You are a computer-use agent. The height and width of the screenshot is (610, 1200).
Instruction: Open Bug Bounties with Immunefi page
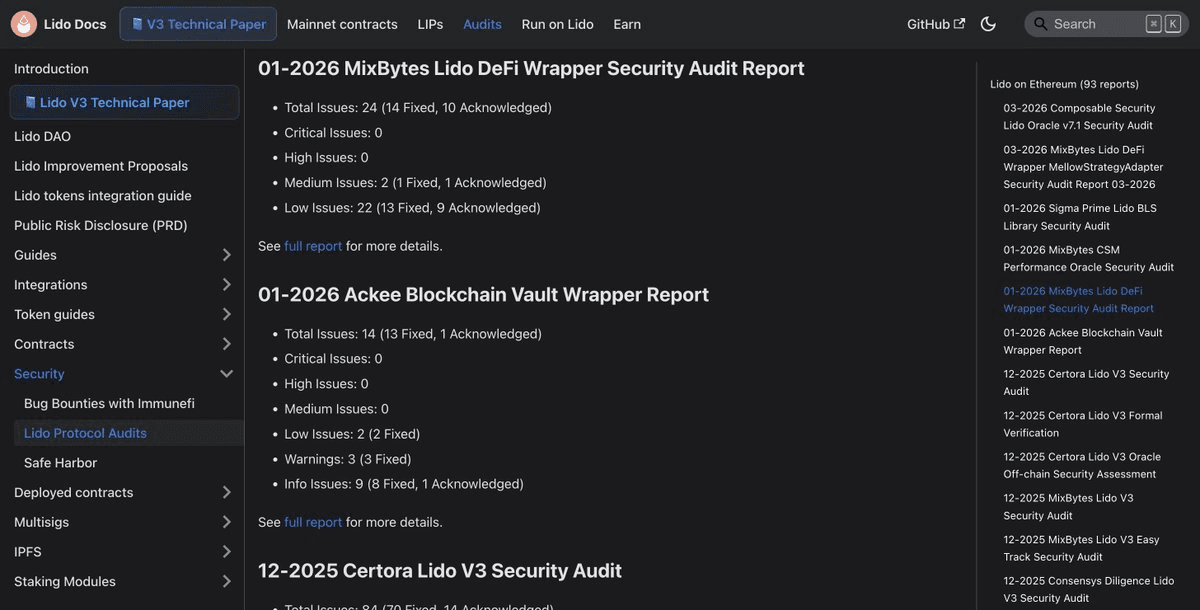click(x=109, y=403)
